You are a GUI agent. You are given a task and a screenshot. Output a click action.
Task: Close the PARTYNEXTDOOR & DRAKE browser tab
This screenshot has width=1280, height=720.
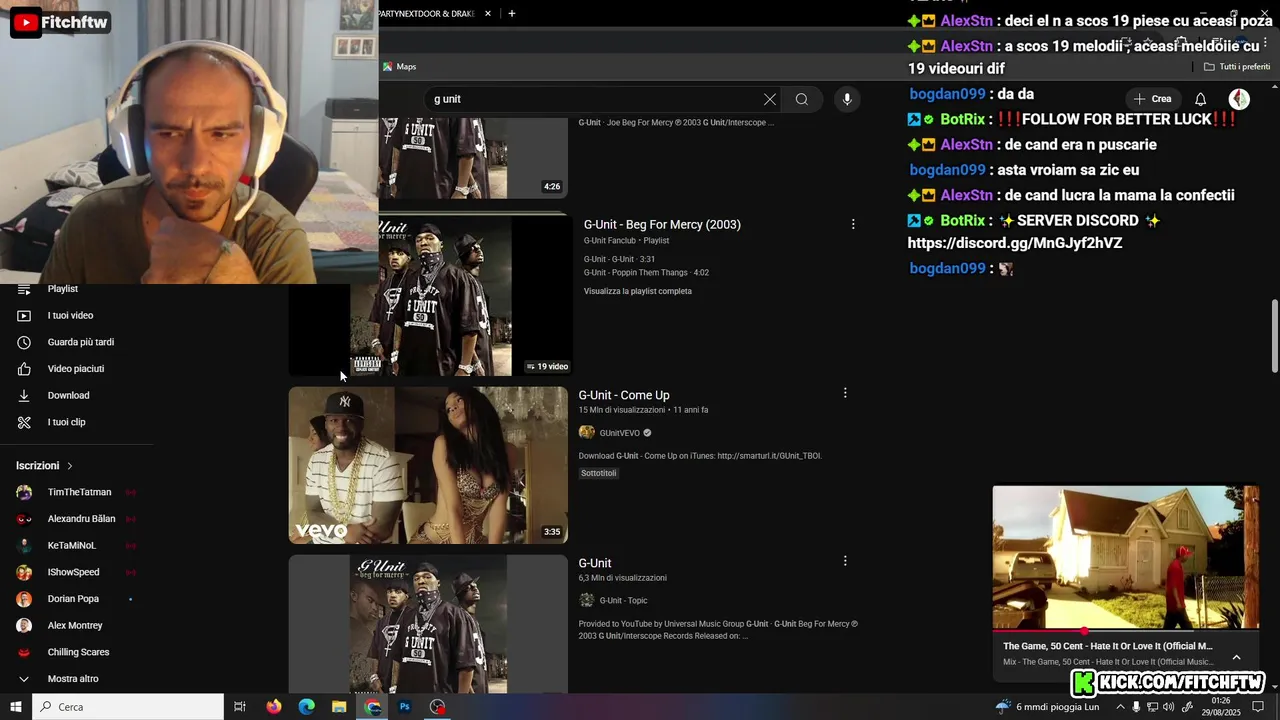pyautogui.click(x=488, y=13)
